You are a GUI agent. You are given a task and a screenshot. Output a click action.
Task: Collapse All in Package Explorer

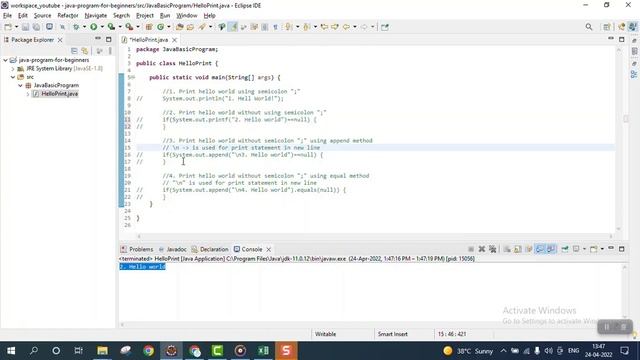pos(74,51)
